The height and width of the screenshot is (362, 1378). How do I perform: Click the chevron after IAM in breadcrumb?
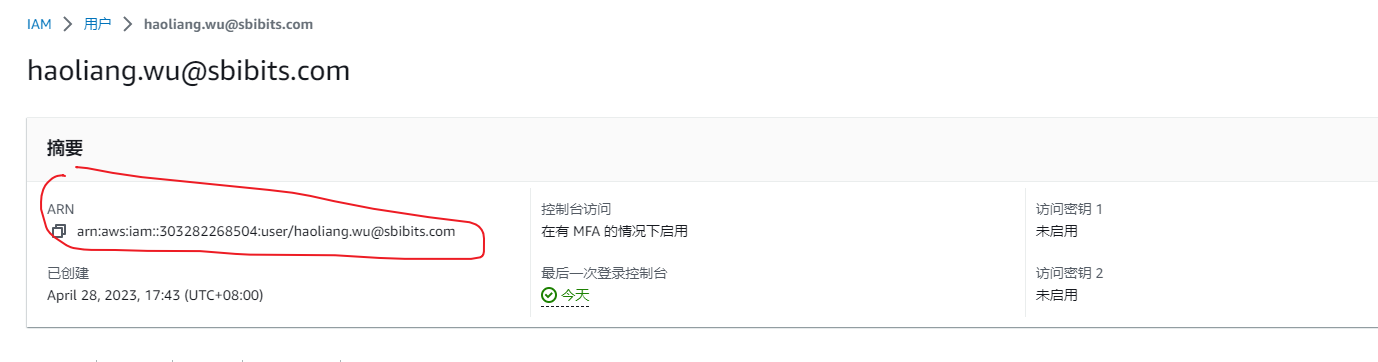[67, 24]
